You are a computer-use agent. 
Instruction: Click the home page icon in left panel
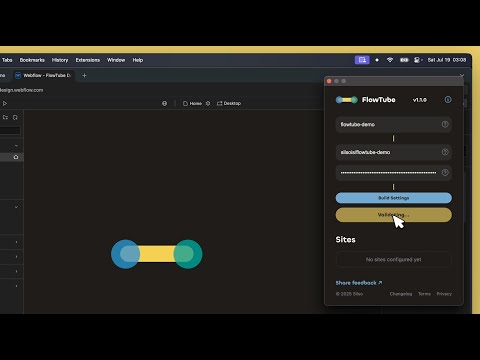(16, 157)
